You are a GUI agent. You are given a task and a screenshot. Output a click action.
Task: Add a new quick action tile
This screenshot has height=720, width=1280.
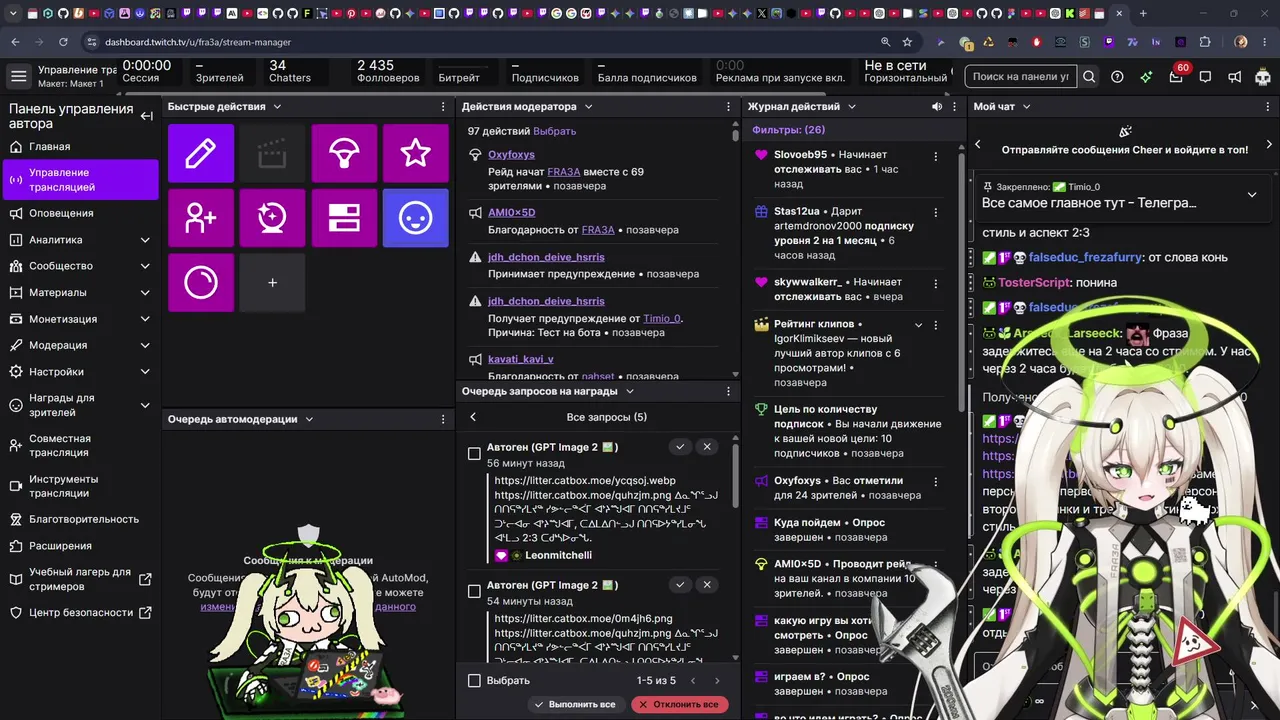(x=272, y=283)
